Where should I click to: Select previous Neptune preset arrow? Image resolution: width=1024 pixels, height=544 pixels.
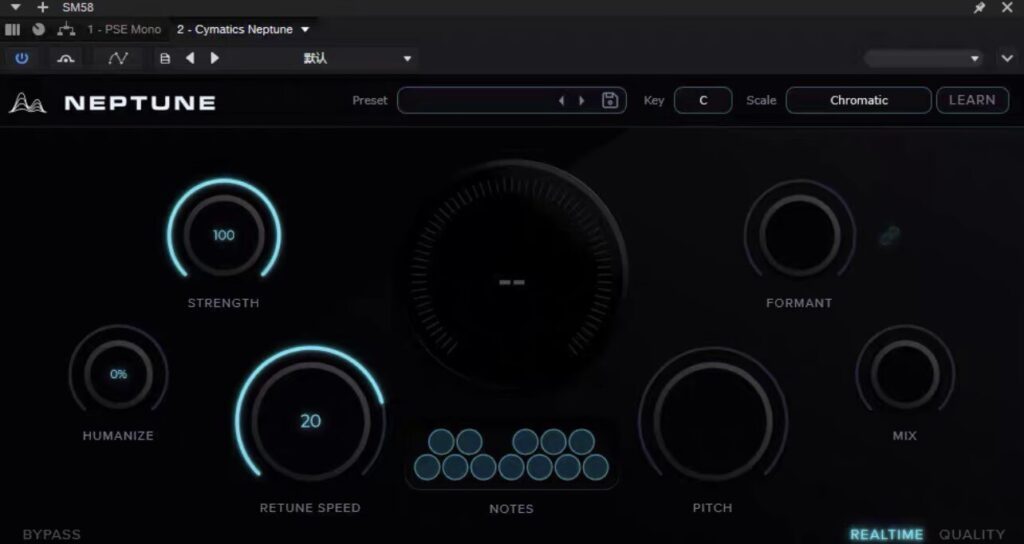561,101
